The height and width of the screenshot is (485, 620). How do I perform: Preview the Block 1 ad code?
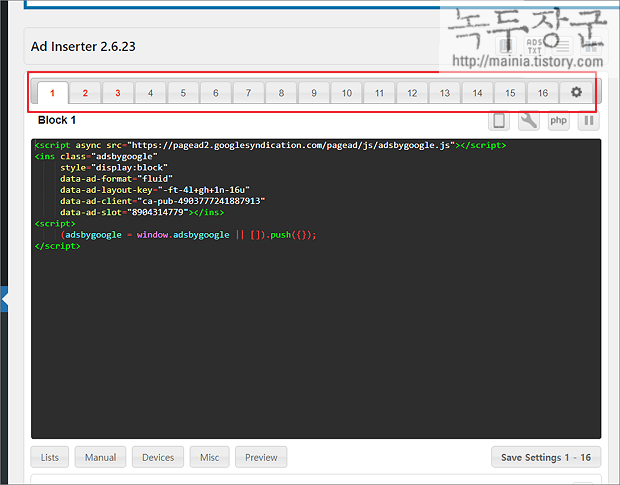(261, 457)
